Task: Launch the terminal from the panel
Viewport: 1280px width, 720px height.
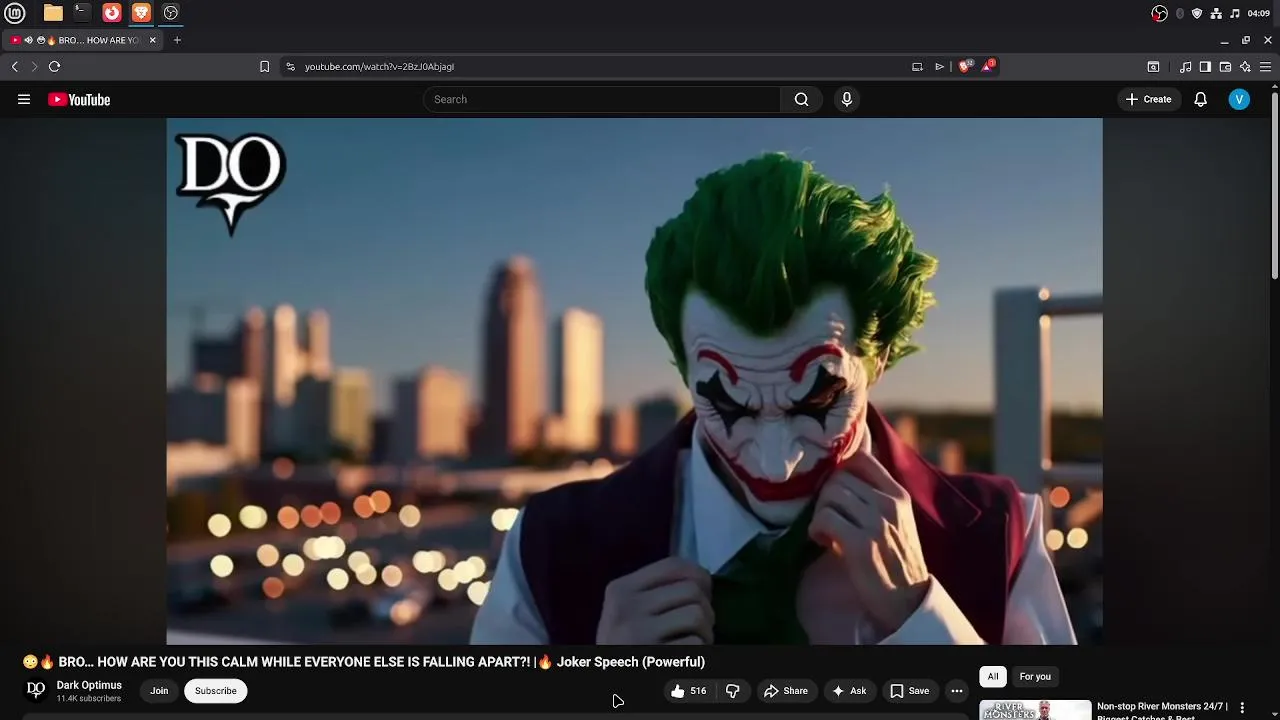Action: (82, 13)
